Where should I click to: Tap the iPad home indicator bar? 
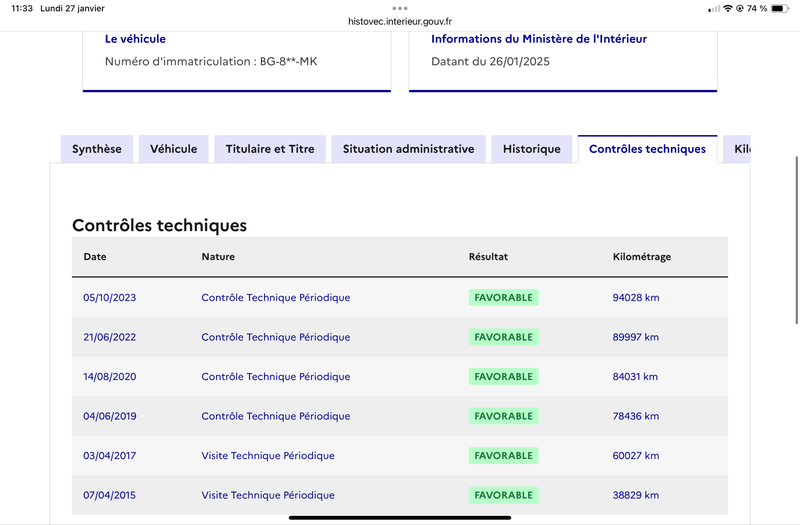(x=400, y=517)
